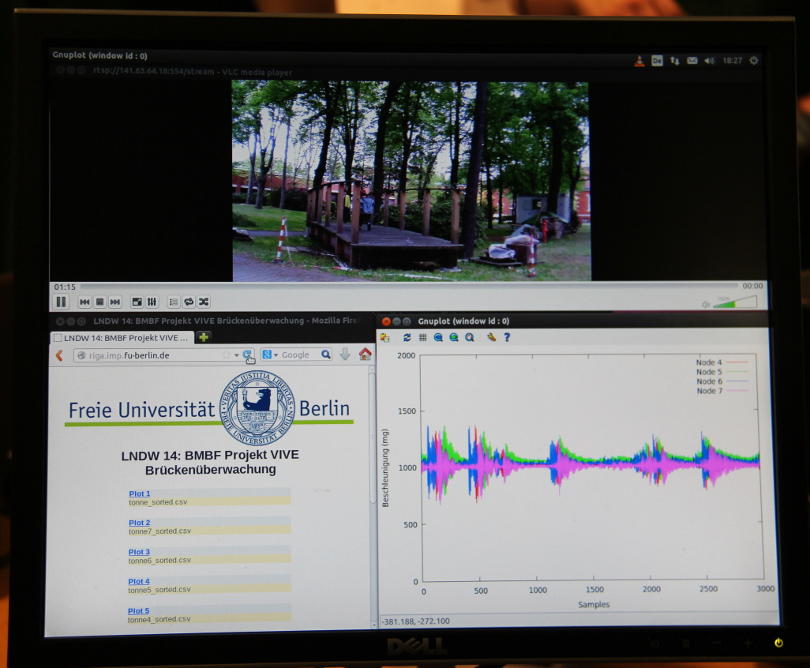Viewport: 810px width, 668px height.
Task: Click Firefox home icon
Action: (365, 355)
